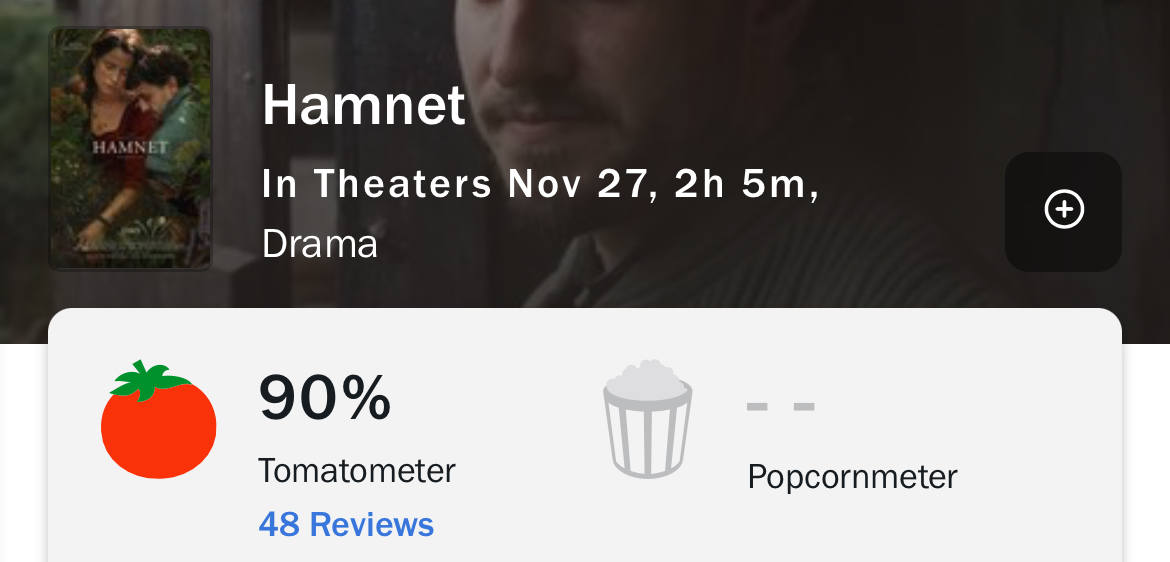Click the popcorn kernels atop the bucket
Image resolution: width=1170 pixels, height=562 pixels.
tap(647, 378)
